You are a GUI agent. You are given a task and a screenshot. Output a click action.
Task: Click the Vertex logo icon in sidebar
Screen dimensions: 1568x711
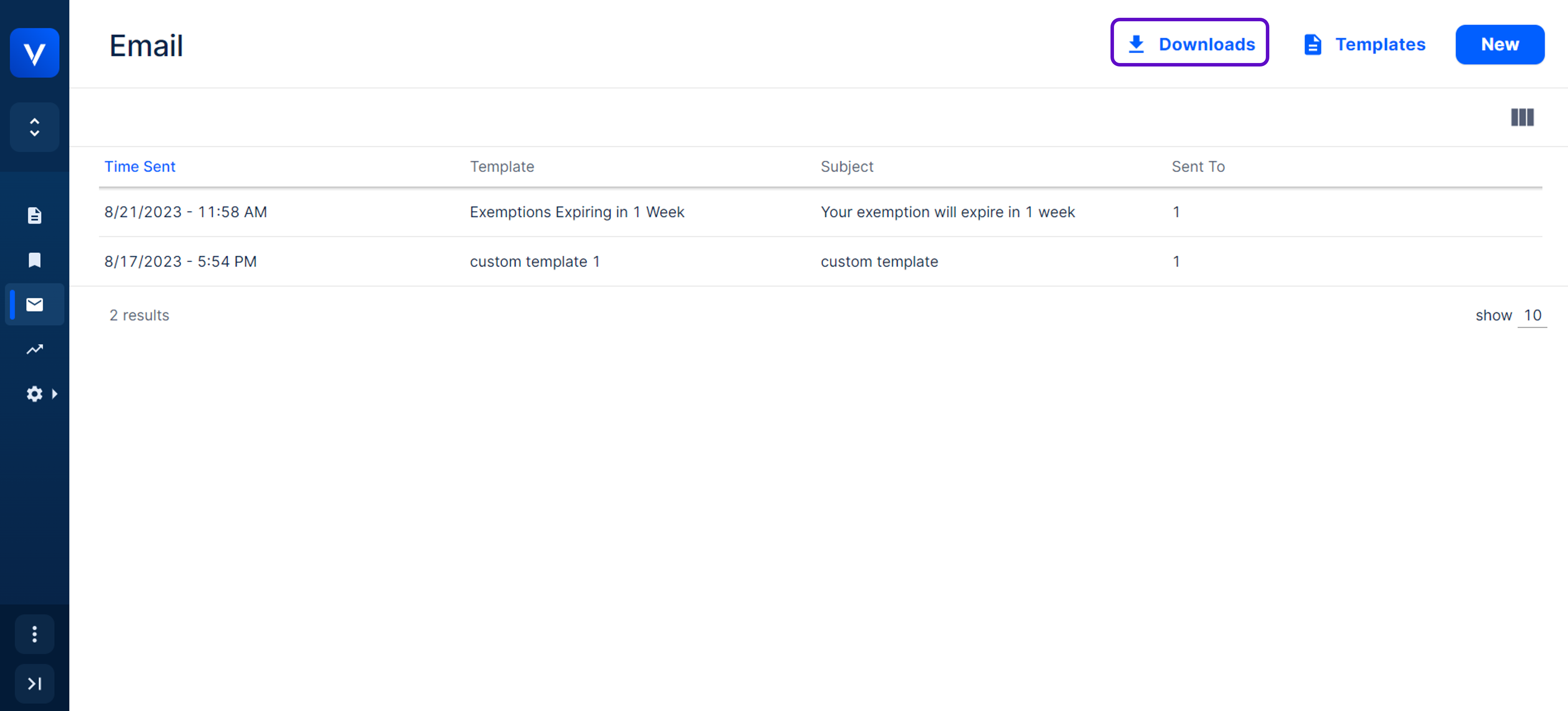34,53
